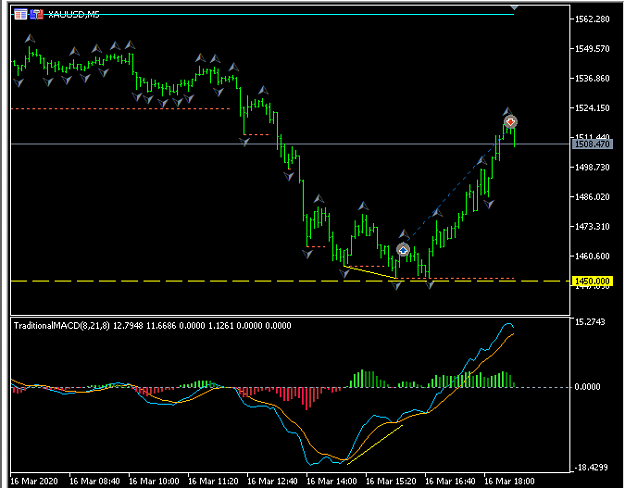Click the current price label 1508.470

[592, 144]
